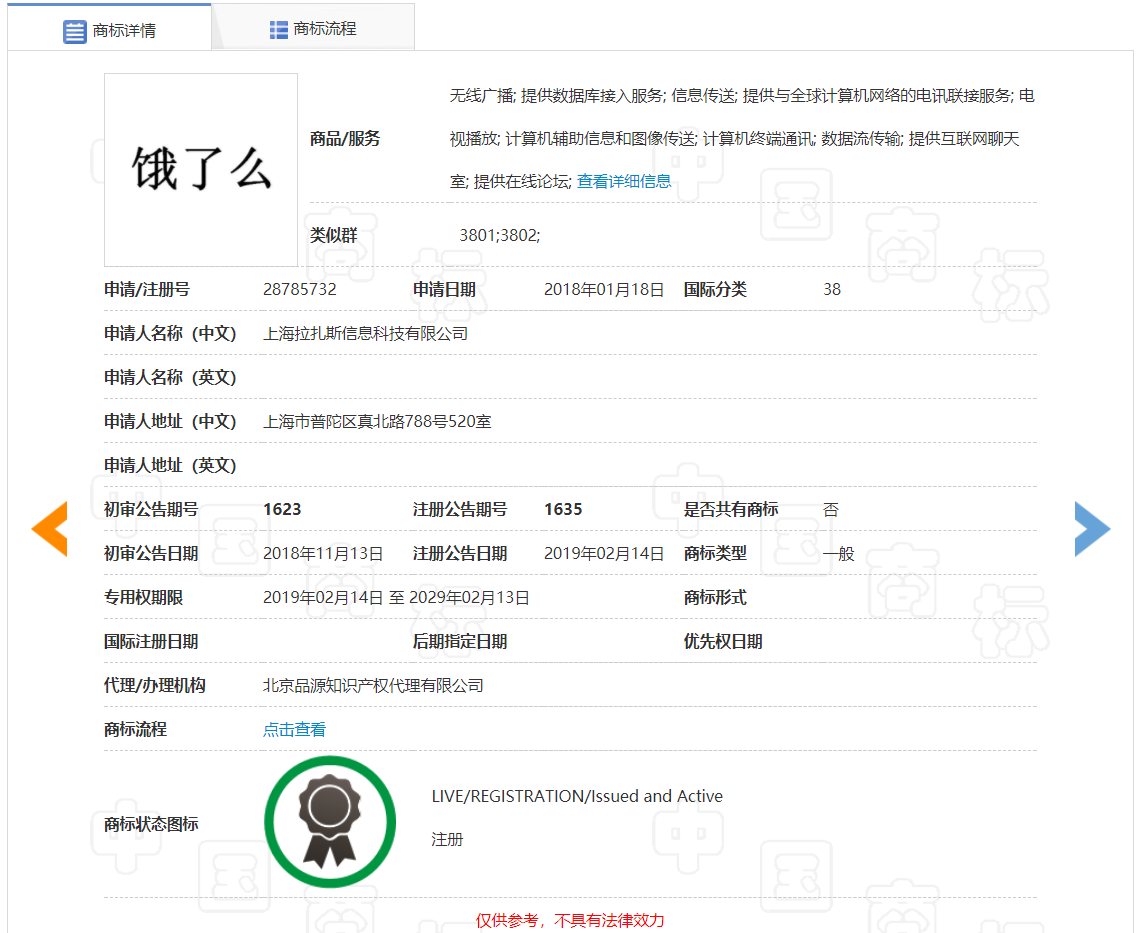1143x933 pixels.
Task: Click LIVE/REGISTRATION/Issued and Active status text
Action: (x=577, y=796)
